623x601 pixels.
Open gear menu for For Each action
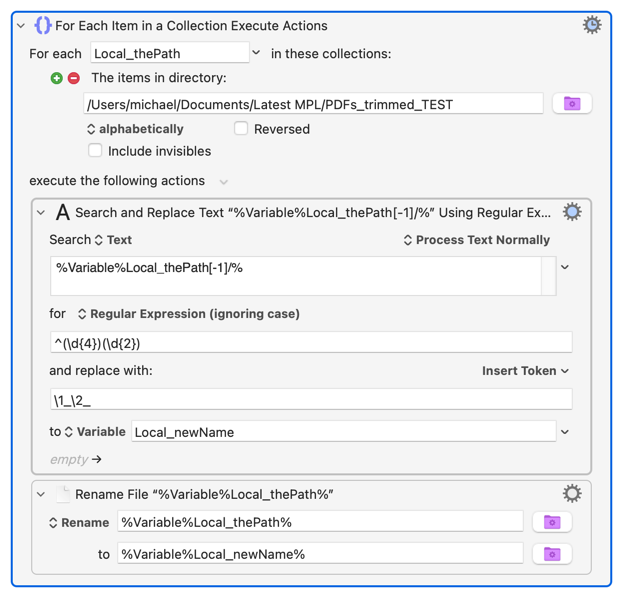pos(592,25)
